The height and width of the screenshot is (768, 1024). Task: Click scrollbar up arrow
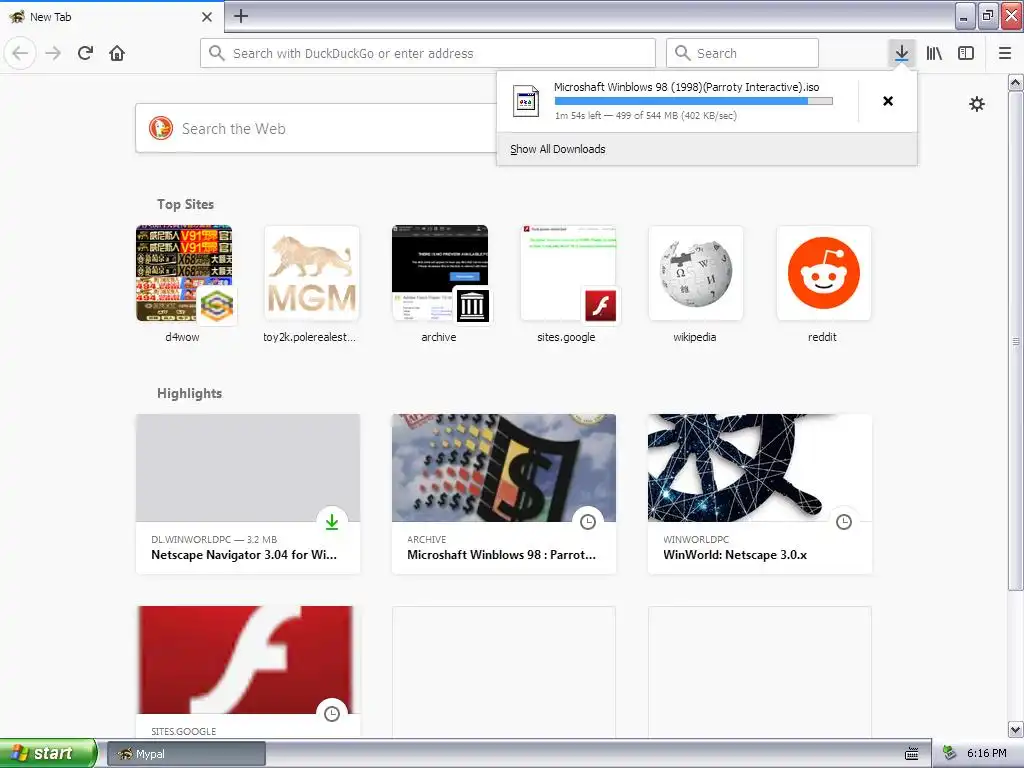click(1016, 82)
